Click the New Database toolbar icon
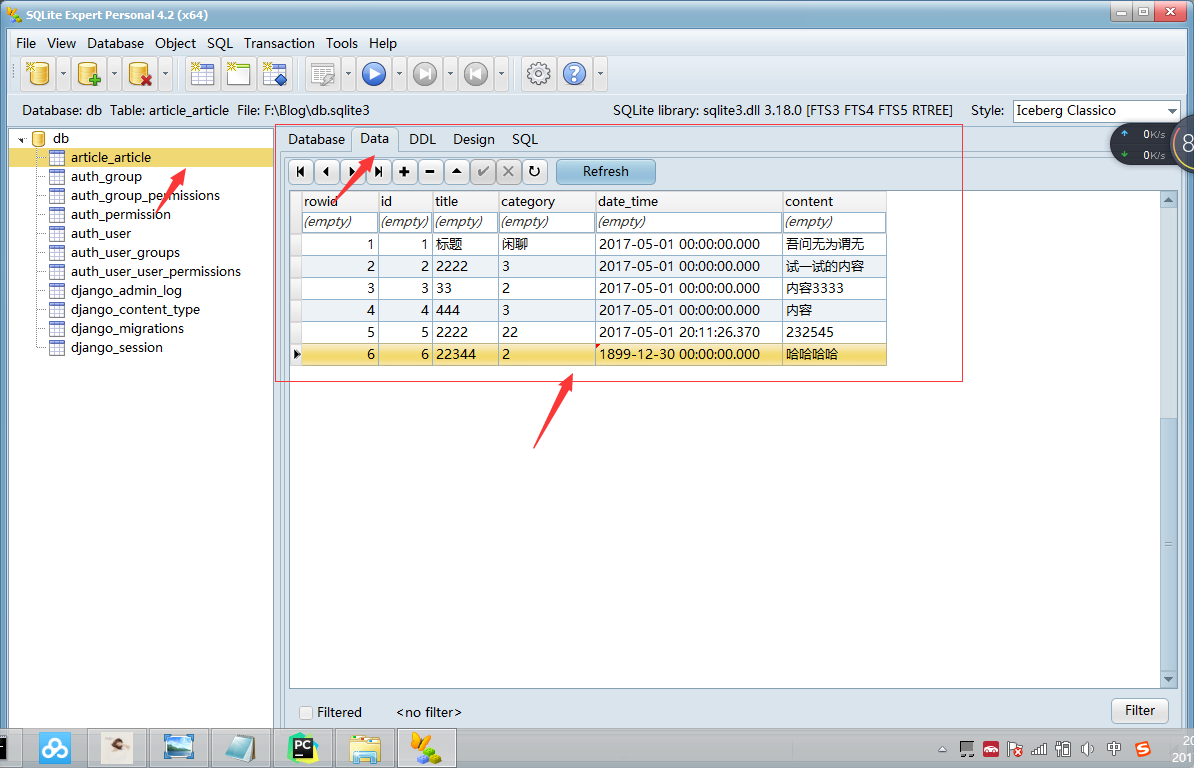The image size is (1194, 768). coord(37,74)
